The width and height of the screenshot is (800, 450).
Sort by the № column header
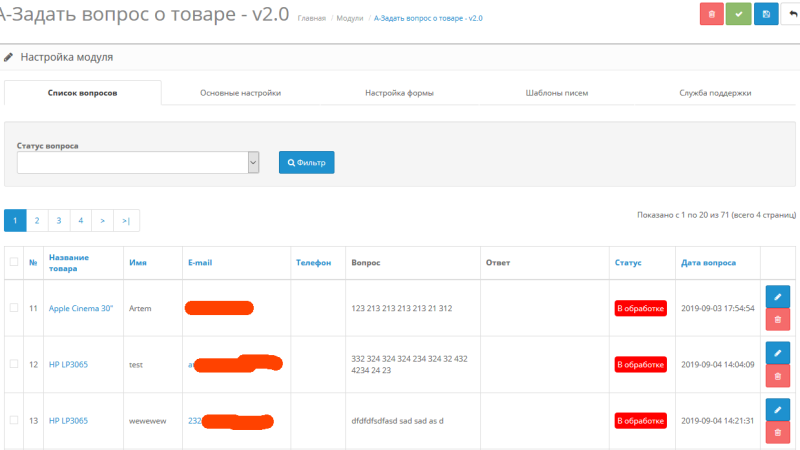point(33,262)
